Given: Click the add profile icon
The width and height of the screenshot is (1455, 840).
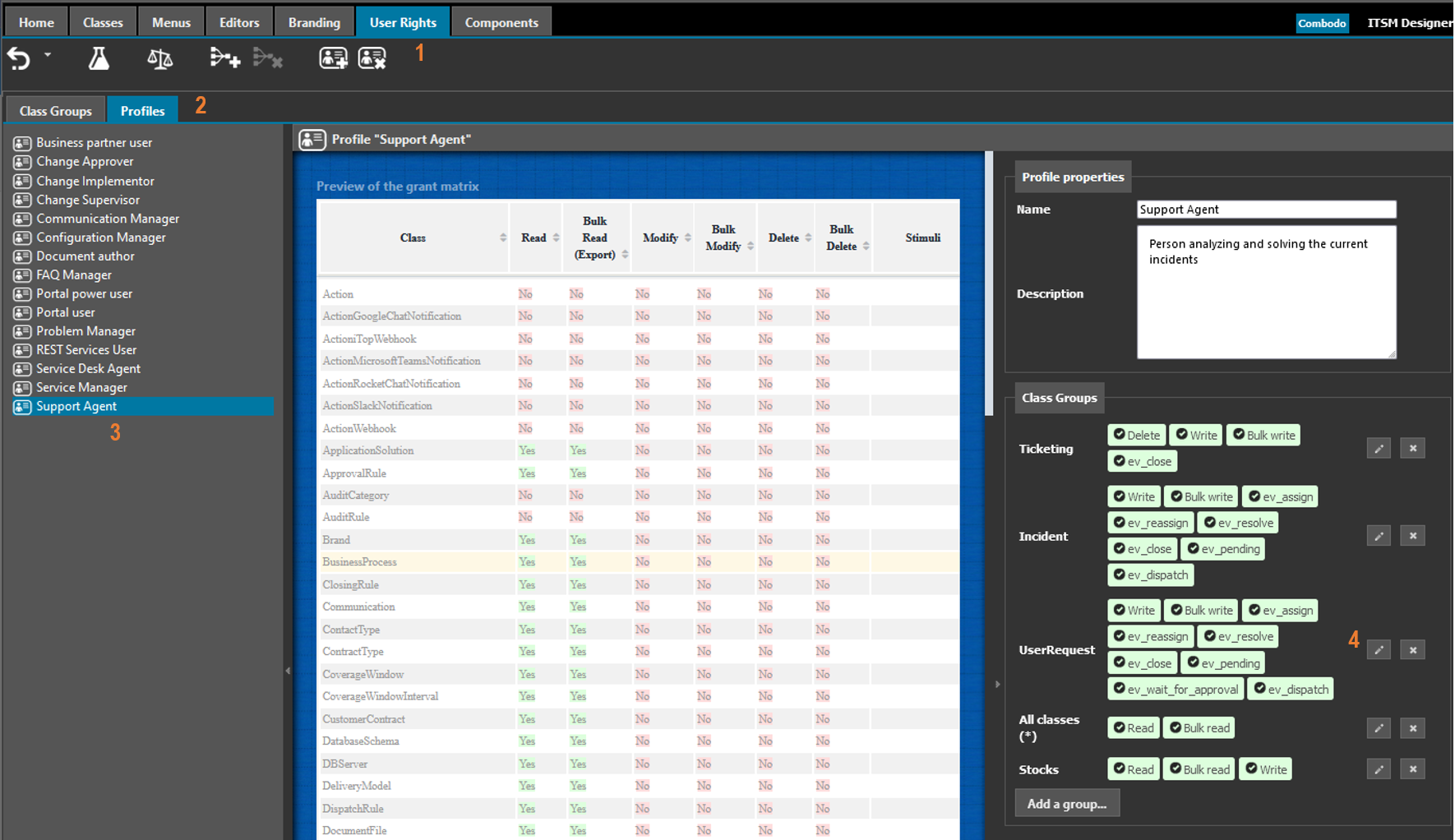Looking at the screenshot, I should (x=333, y=58).
